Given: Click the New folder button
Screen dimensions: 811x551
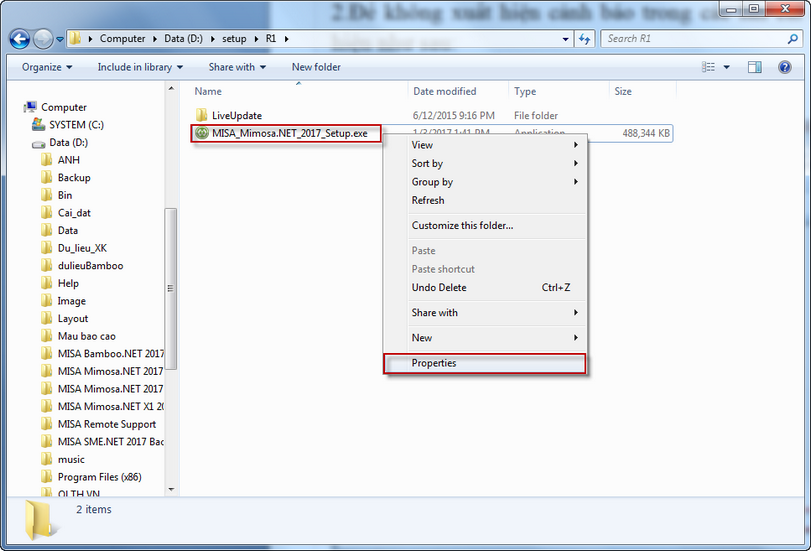Looking at the screenshot, I should point(316,67).
